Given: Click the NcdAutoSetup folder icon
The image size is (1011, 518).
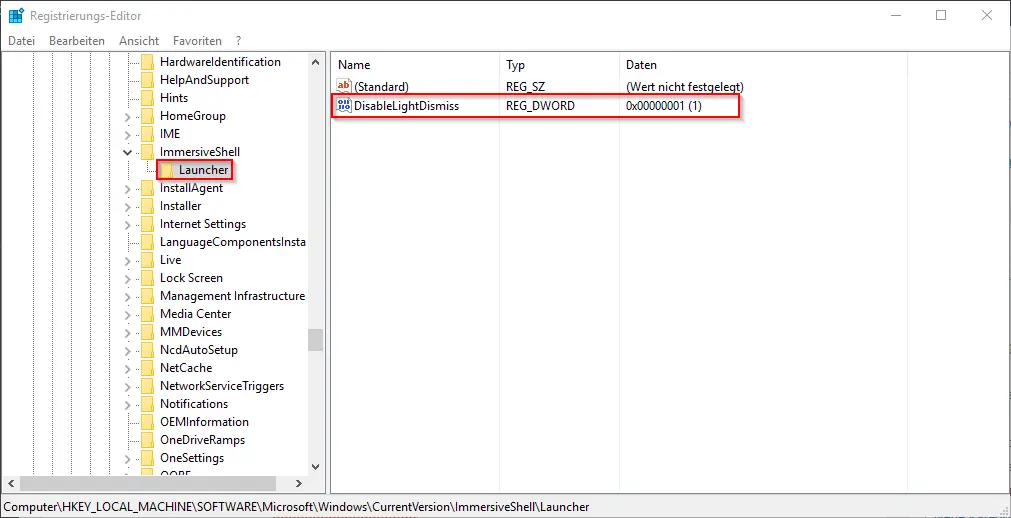Looking at the screenshot, I should pyautogui.click(x=148, y=350).
